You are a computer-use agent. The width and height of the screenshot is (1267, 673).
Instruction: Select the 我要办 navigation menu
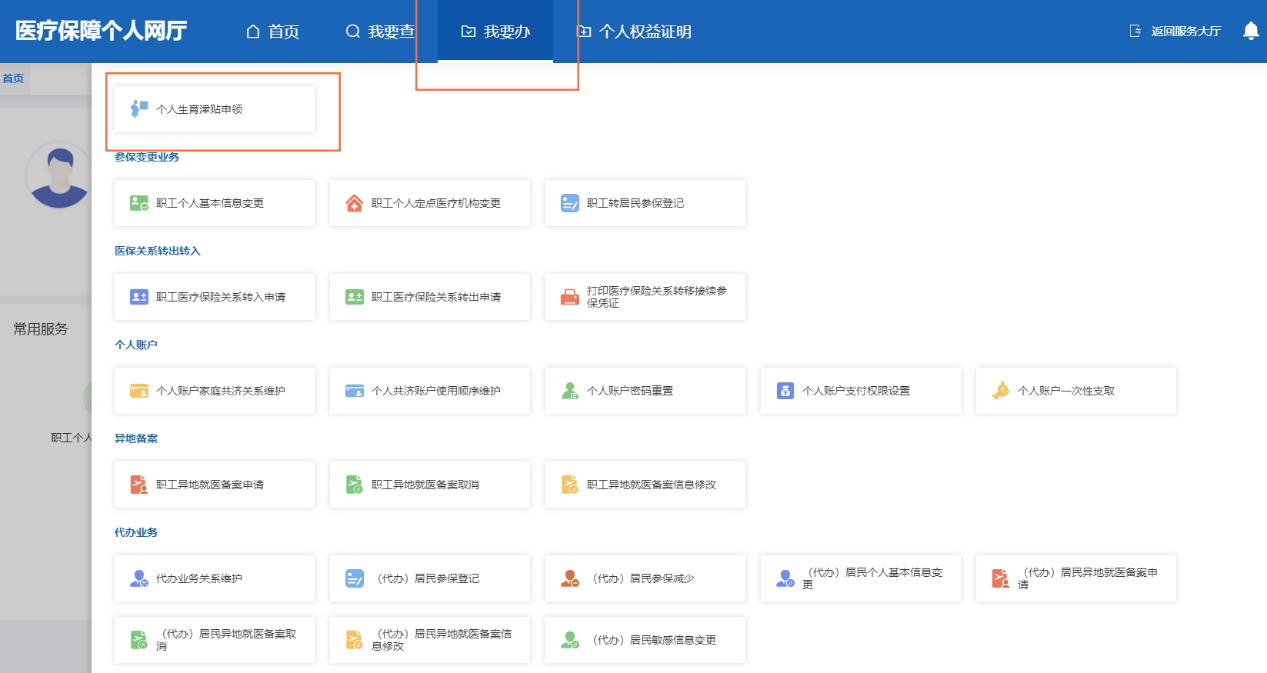point(496,31)
